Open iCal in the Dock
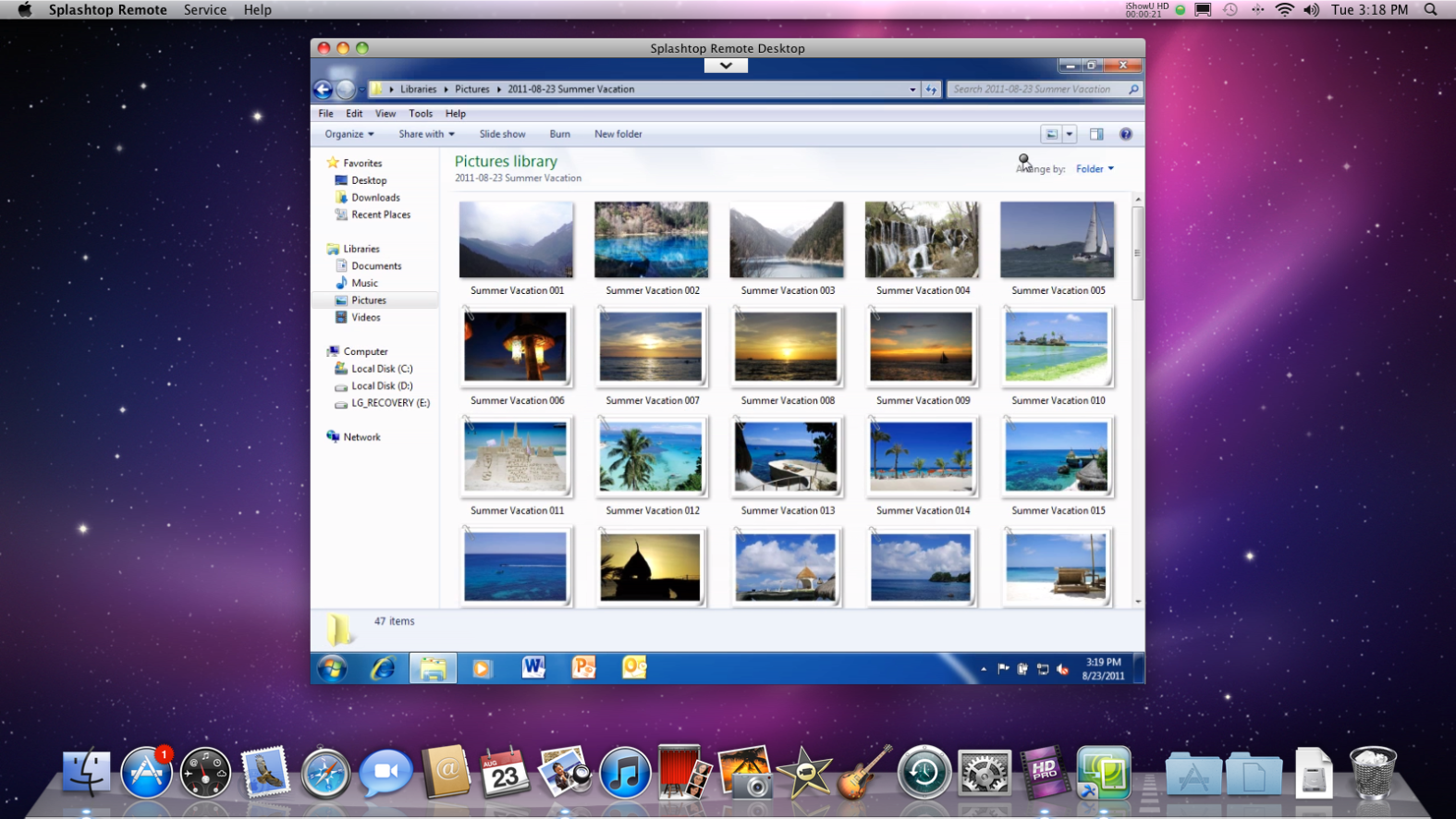The image size is (1456, 819). click(x=505, y=773)
